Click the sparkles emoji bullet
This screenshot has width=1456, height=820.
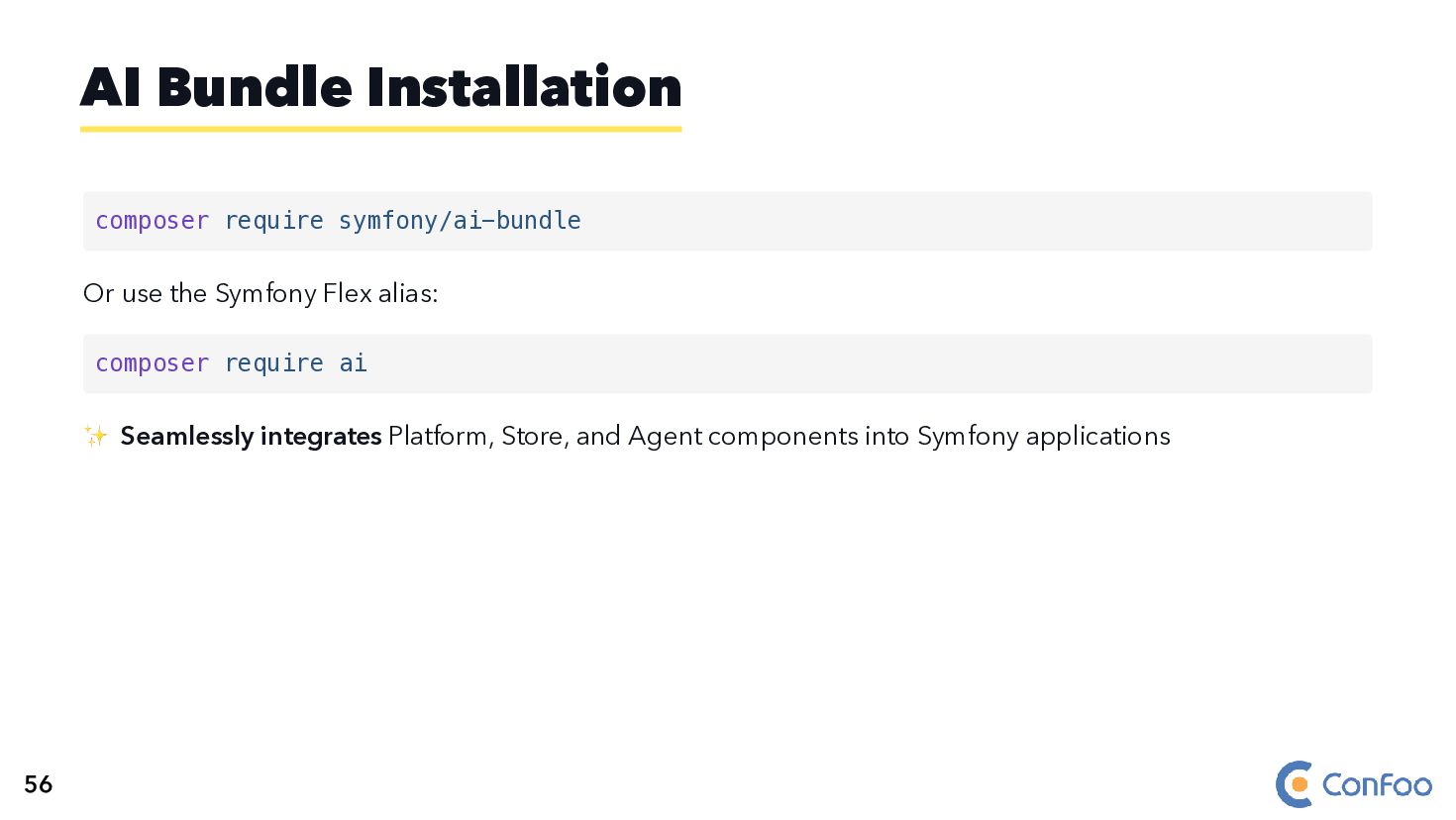tap(95, 436)
